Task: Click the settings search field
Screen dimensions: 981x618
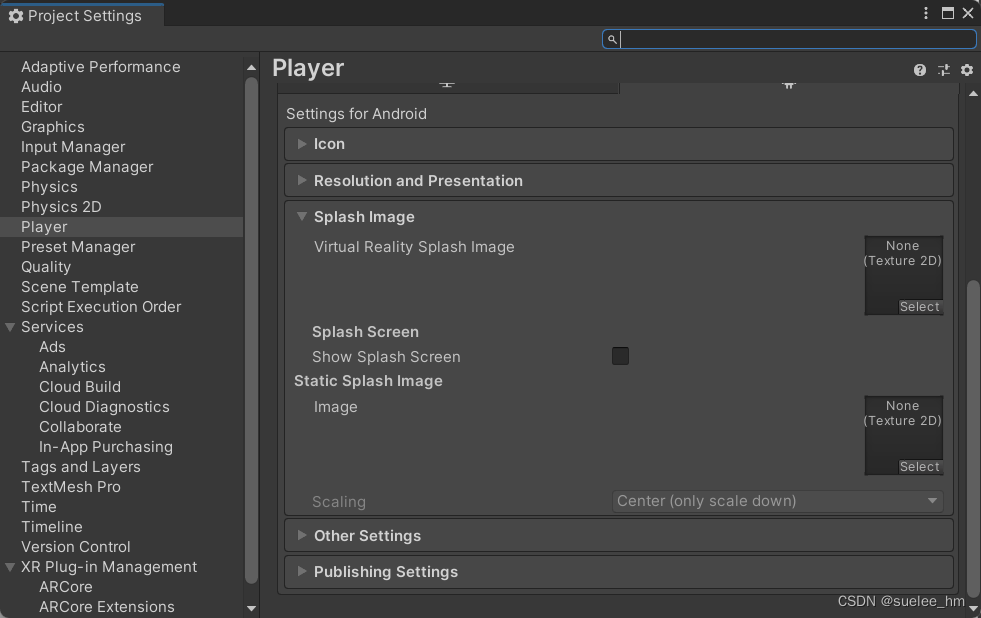Action: pos(789,39)
